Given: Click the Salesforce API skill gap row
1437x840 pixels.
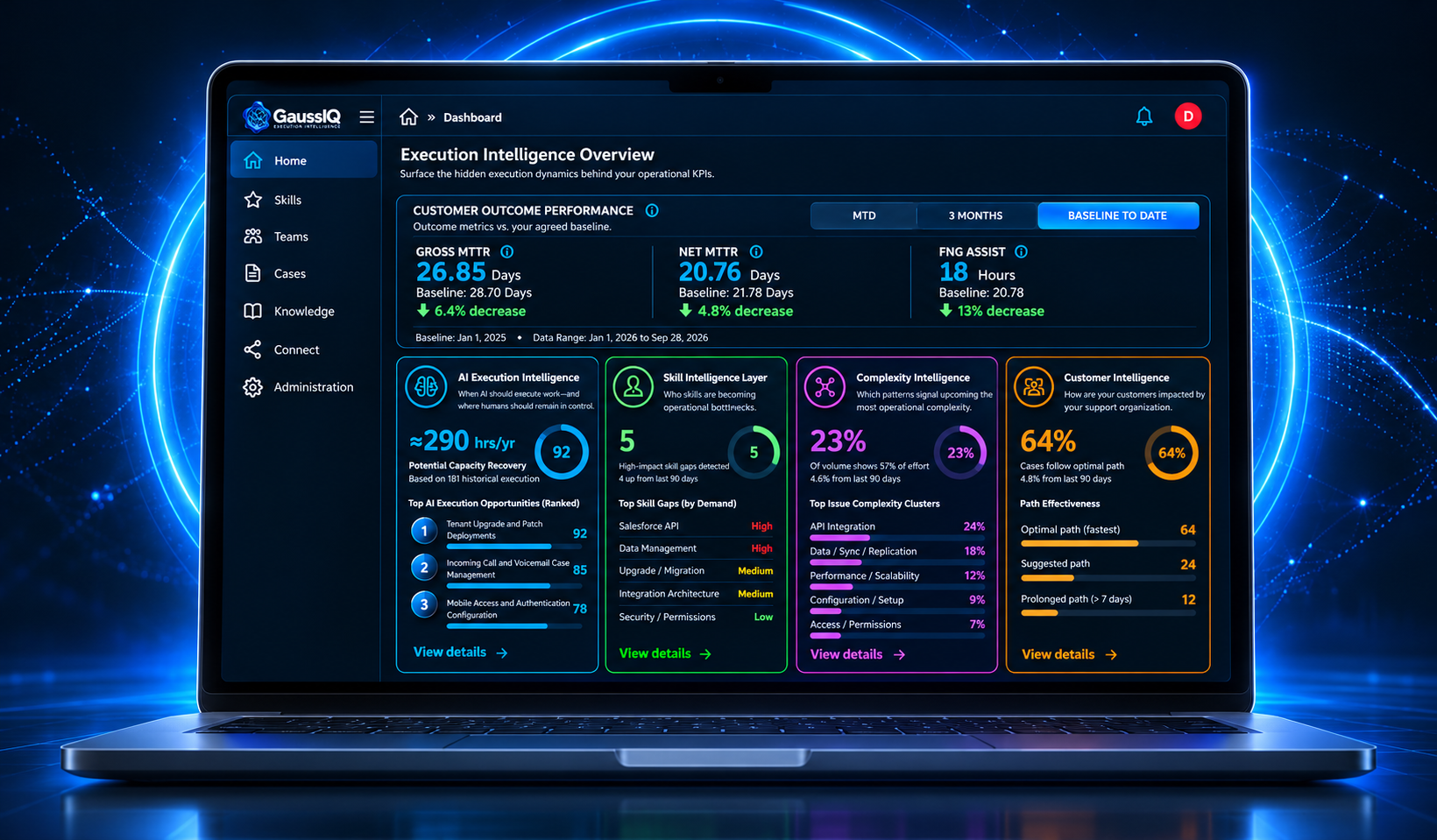Looking at the screenshot, I should pyautogui.click(x=696, y=526).
